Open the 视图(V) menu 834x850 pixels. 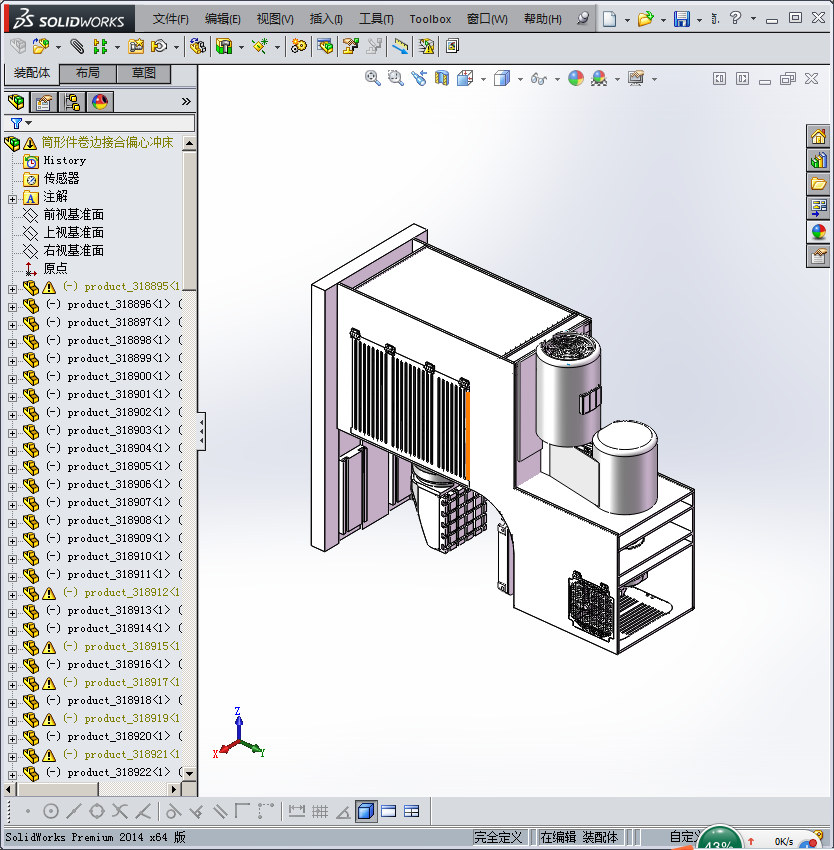tap(275, 19)
